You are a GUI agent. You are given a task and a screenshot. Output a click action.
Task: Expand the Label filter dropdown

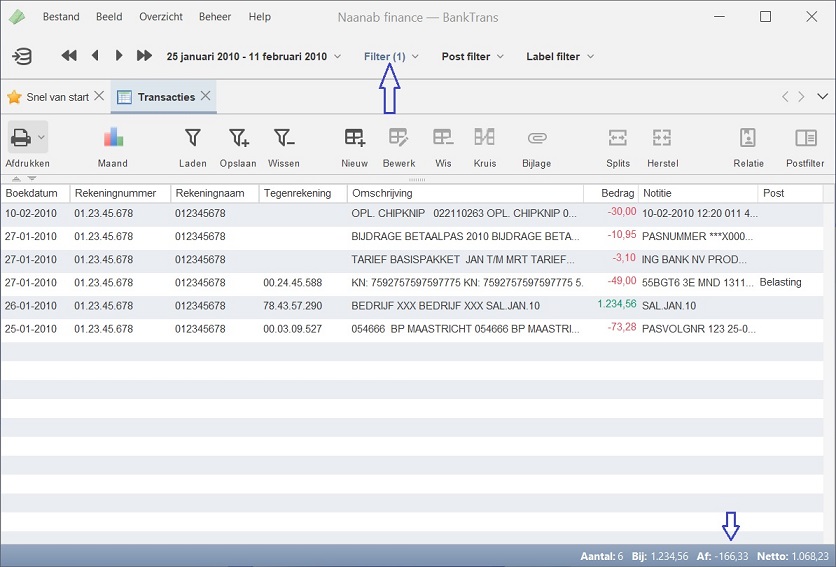(559, 56)
